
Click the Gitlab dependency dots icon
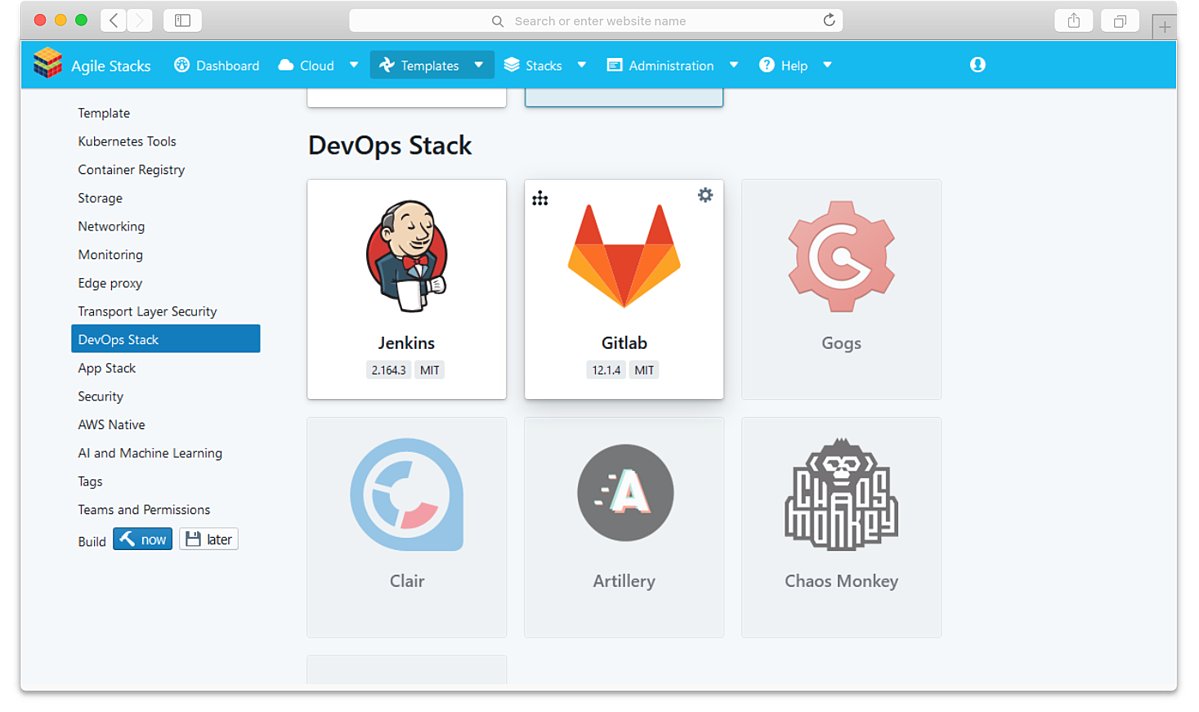(540, 199)
